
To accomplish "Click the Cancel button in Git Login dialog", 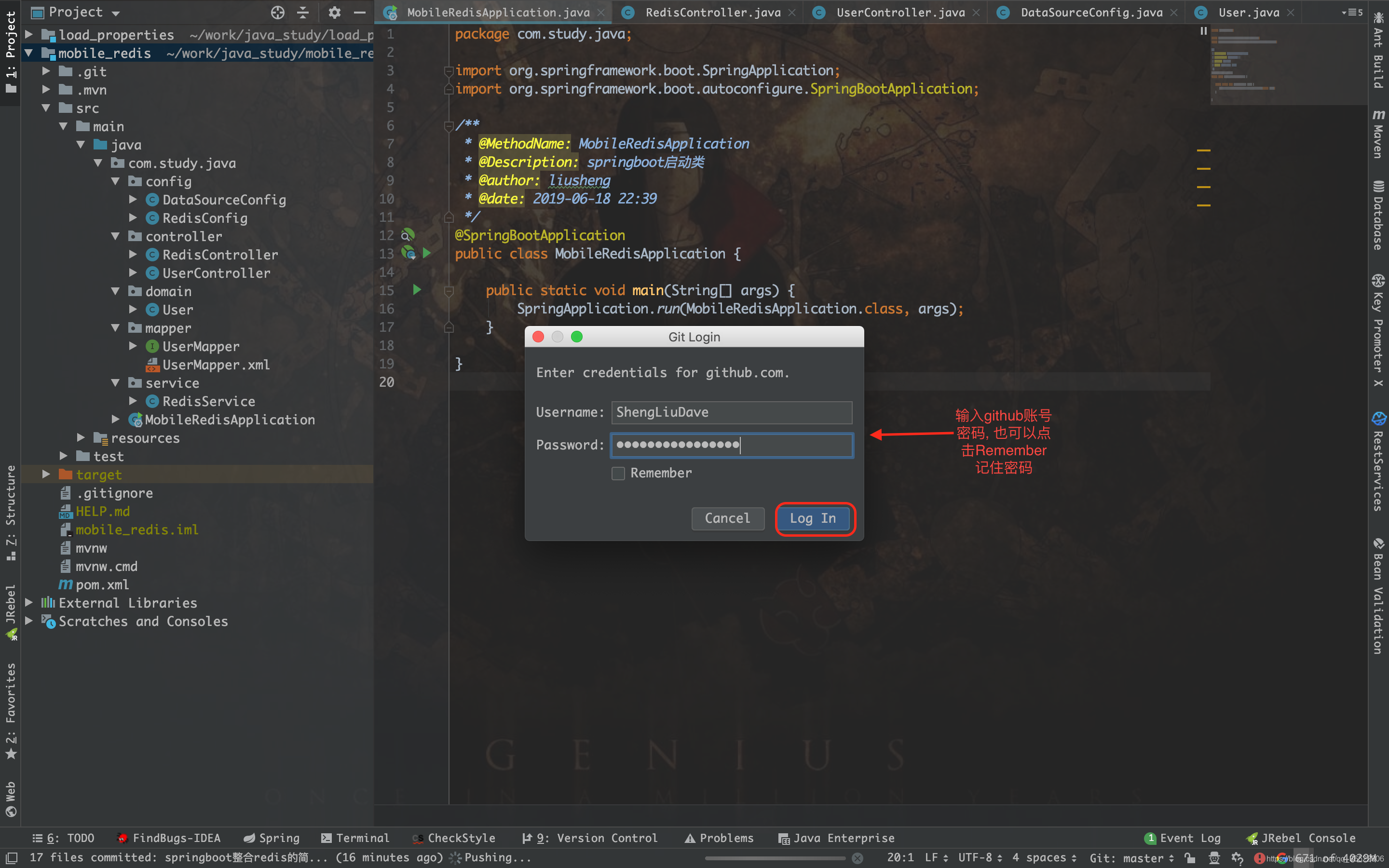I will pos(727,518).
